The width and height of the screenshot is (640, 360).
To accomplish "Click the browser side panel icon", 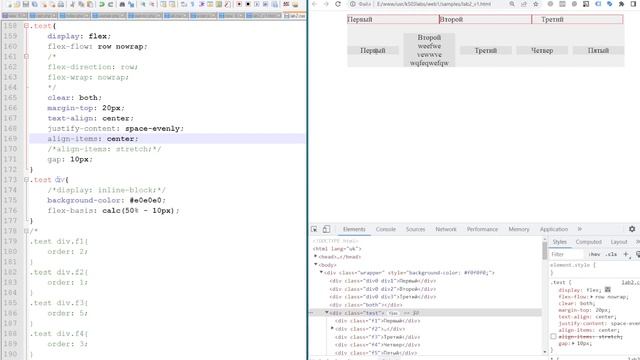I will (633, 4).
